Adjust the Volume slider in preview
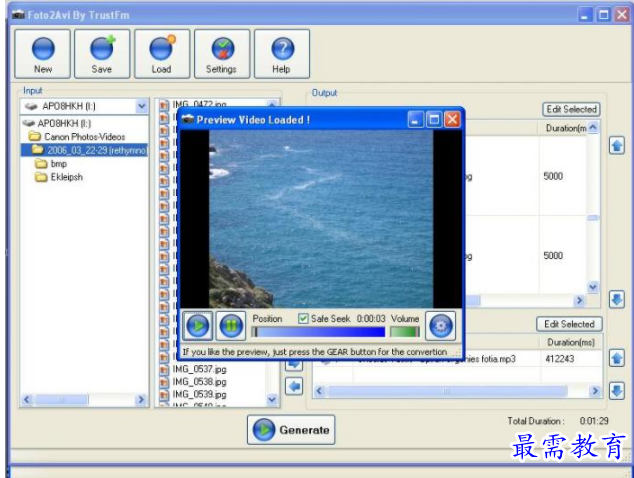The image size is (634, 478). [x=405, y=332]
